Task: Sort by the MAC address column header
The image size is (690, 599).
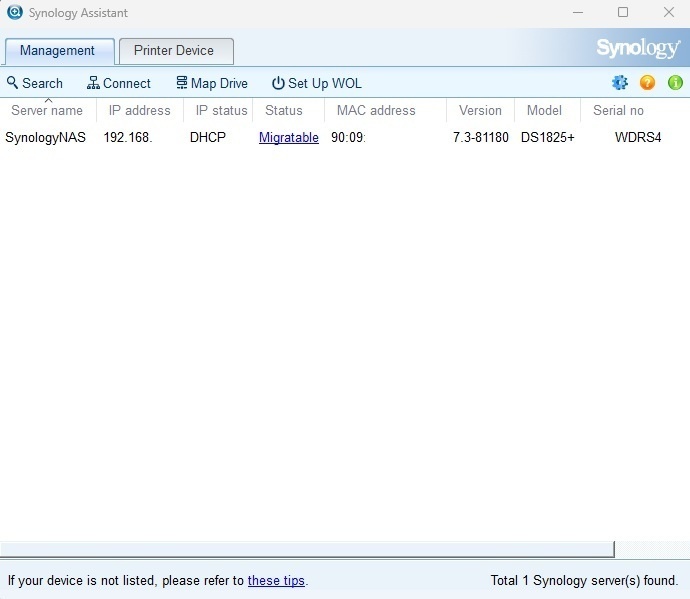Action: (x=385, y=110)
